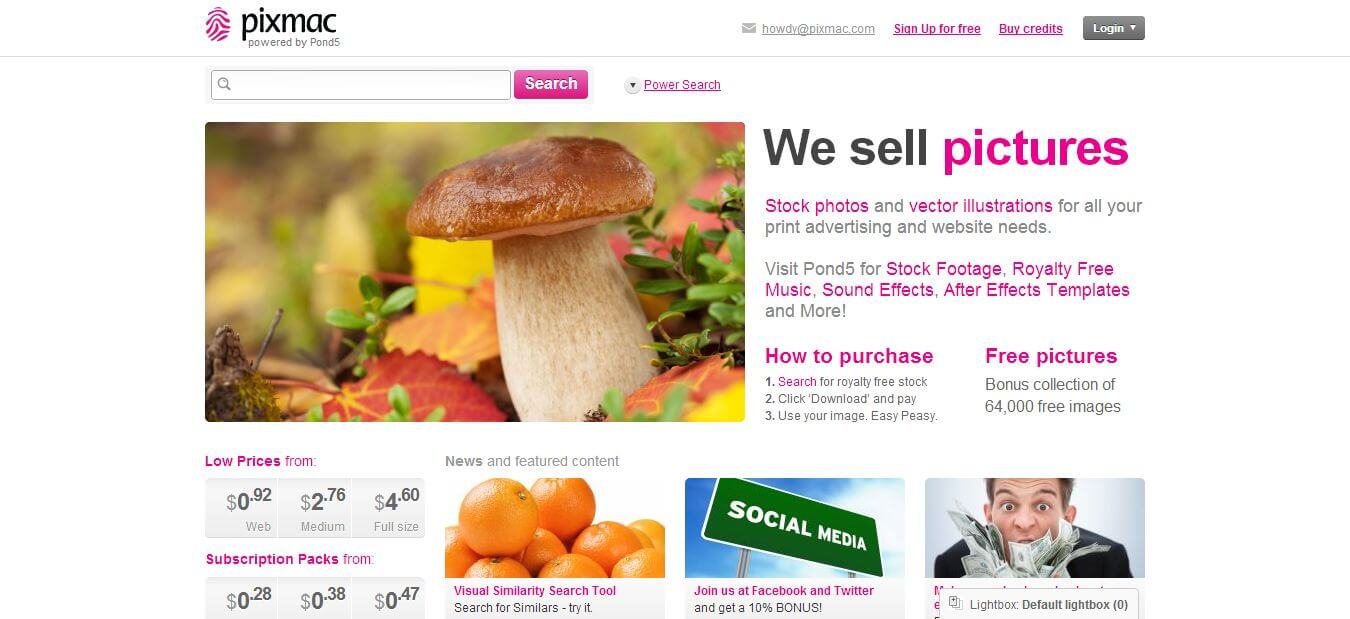Click the howdy@pixmac.com email link

818,29
